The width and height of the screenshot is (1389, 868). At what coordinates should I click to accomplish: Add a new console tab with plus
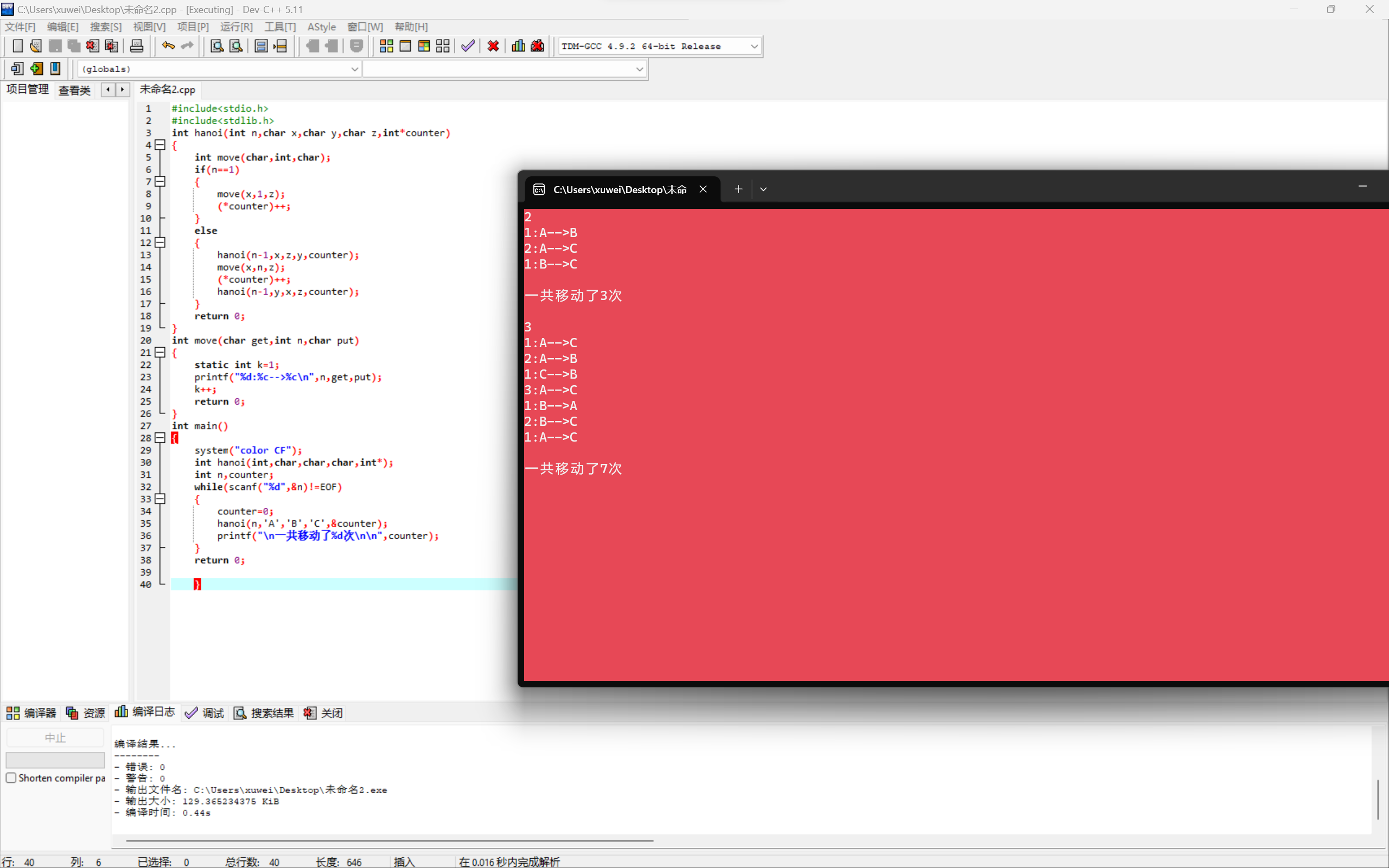(x=738, y=189)
